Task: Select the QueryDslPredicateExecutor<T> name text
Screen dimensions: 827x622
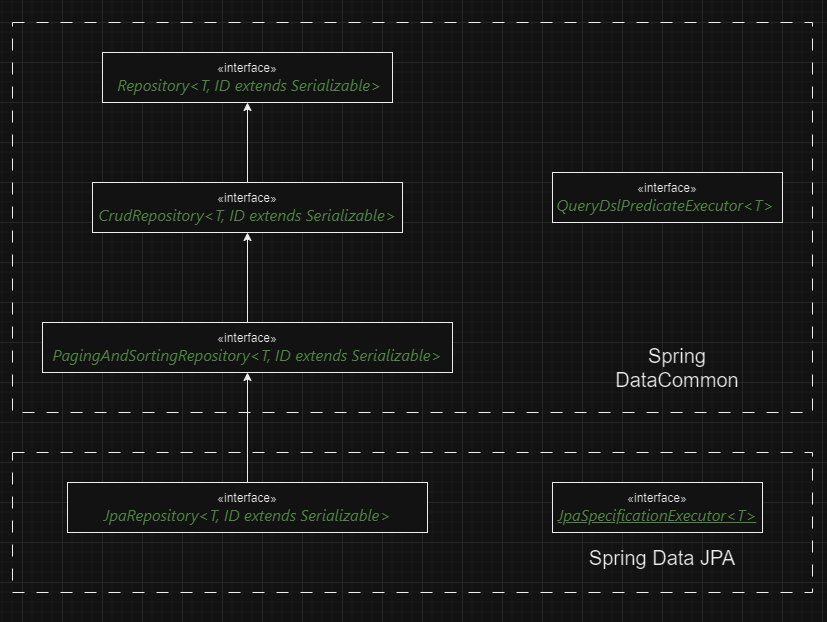Action: (x=666, y=206)
